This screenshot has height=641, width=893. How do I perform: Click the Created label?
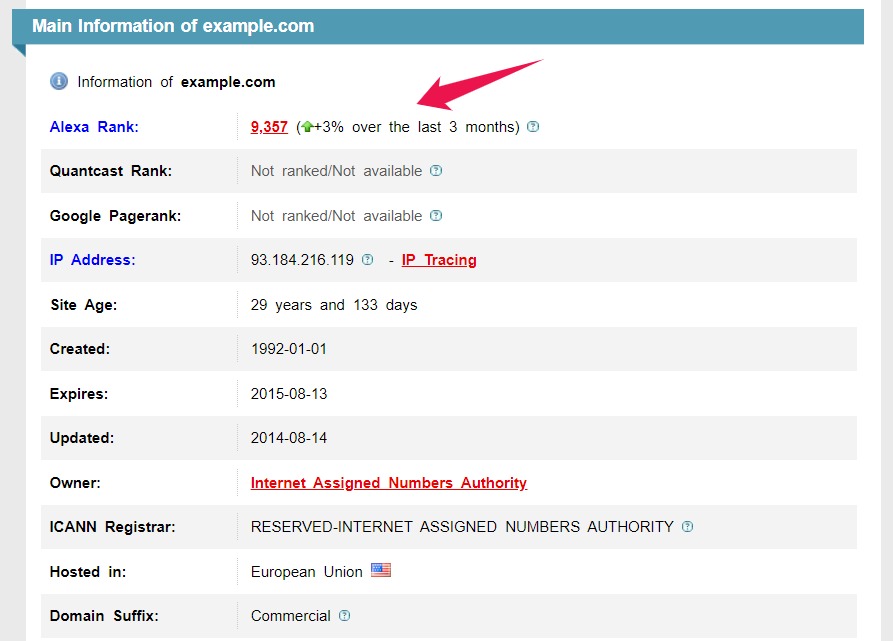pyautogui.click(x=80, y=349)
